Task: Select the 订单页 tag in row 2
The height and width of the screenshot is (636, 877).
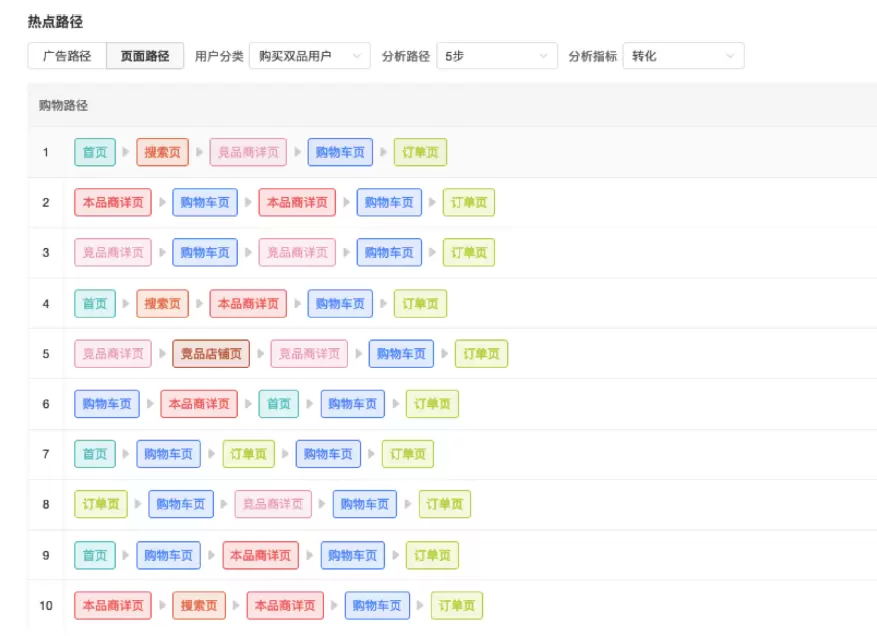Action: pos(468,202)
